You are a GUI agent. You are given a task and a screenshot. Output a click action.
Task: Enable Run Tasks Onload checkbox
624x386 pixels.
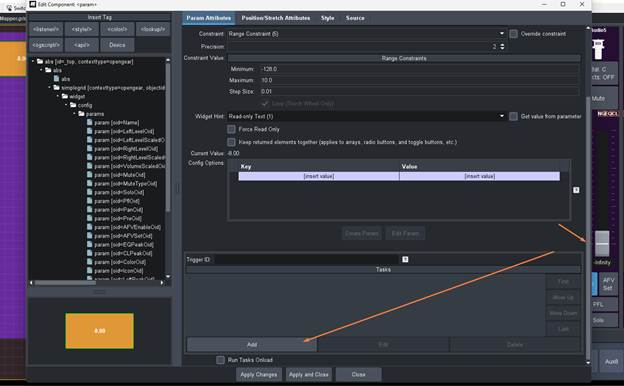(220, 360)
